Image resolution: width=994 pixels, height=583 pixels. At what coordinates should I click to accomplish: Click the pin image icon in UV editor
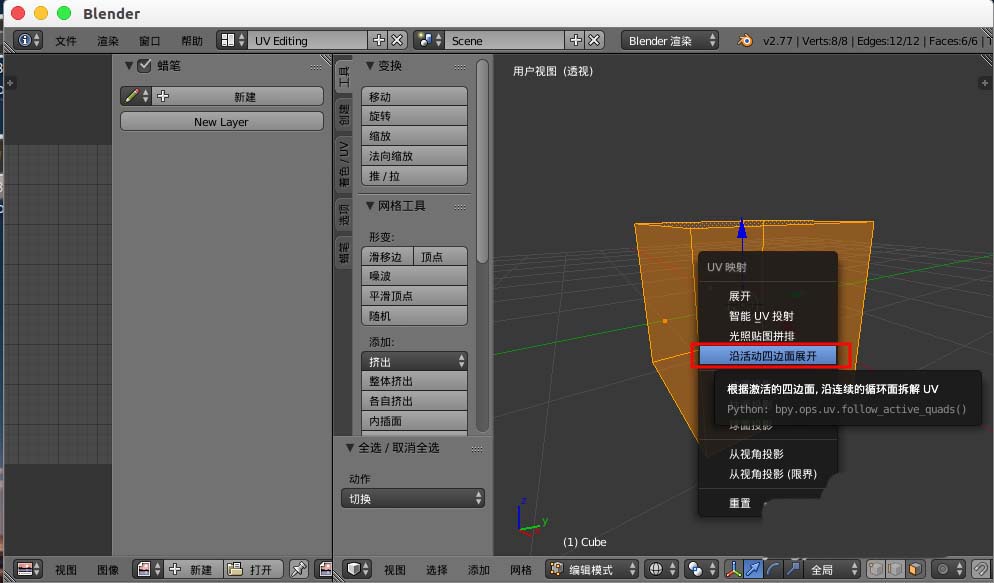(300, 569)
